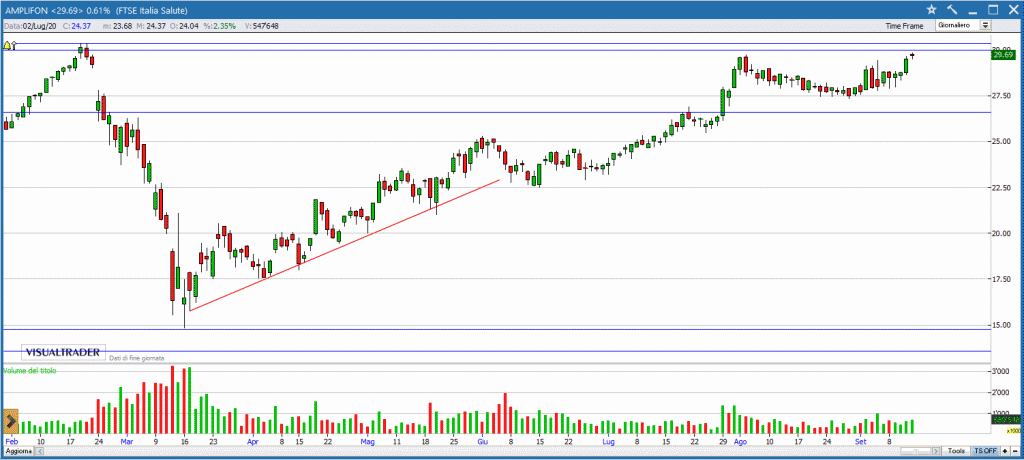
Task: Select the red ascending trendline
Action: [344, 245]
